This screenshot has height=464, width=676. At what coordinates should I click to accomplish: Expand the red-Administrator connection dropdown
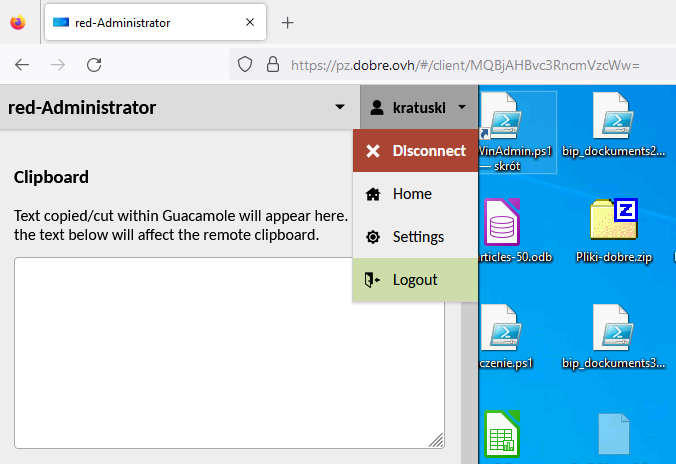coord(339,107)
